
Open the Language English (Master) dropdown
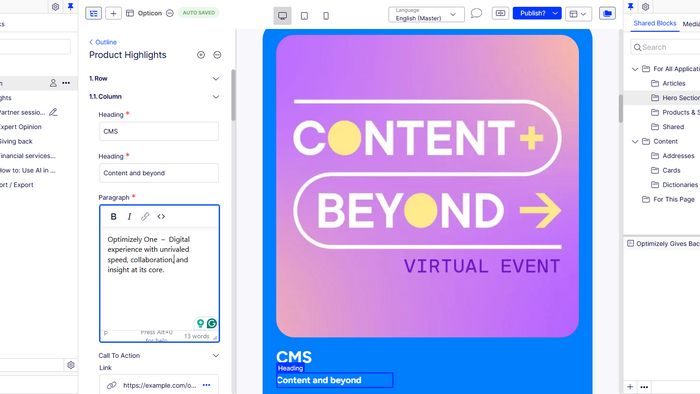pyautogui.click(x=426, y=14)
